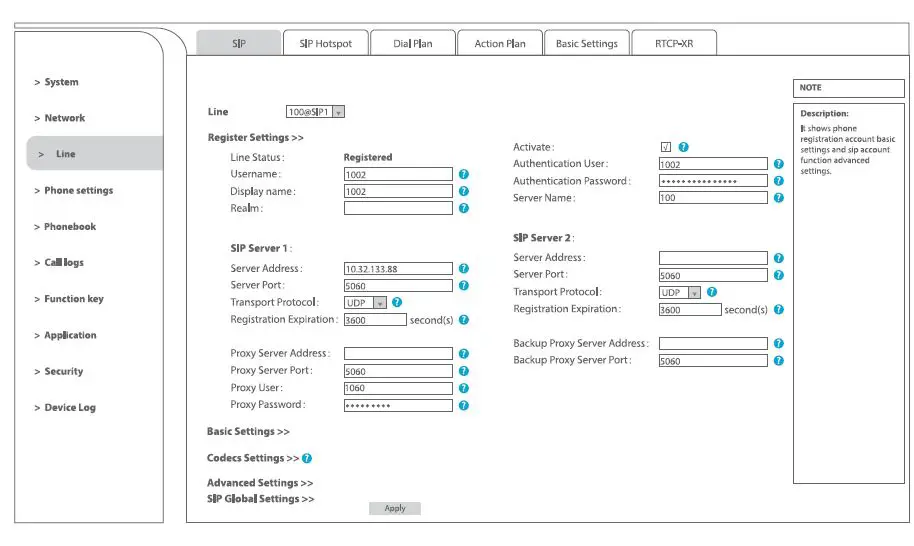Viewport: 914px width, 546px height.
Task: Click SIP Server 1 Server Address field
Action: coord(398,269)
